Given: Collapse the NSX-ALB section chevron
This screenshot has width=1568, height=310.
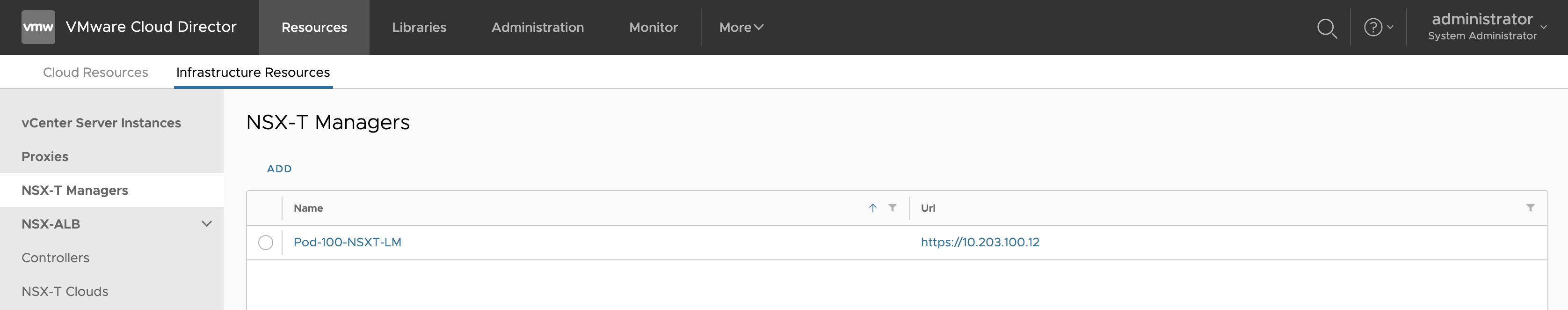Looking at the screenshot, I should (x=206, y=224).
